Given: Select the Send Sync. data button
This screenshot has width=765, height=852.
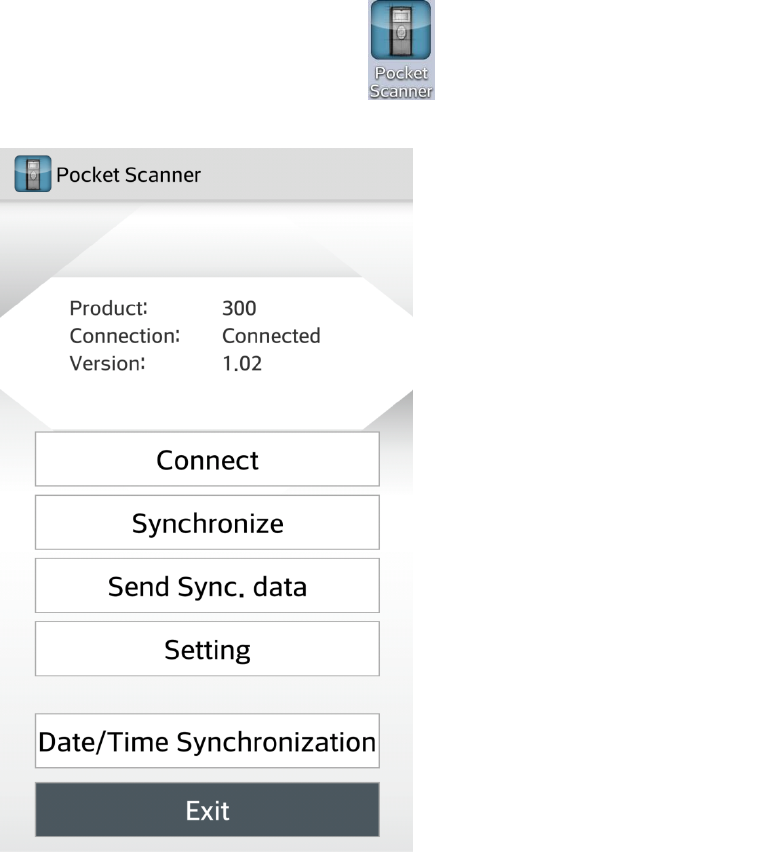Looking at the screenshot, I should pos(207,585).
